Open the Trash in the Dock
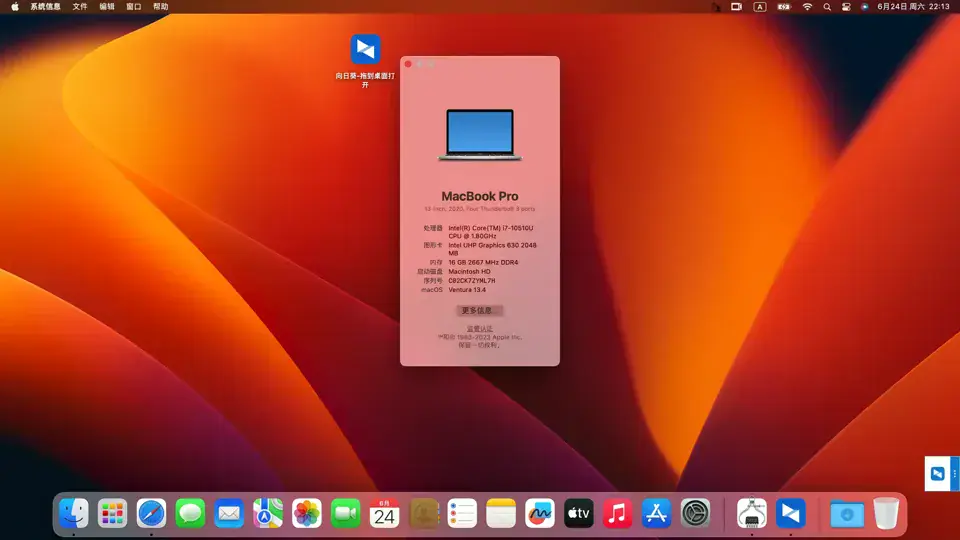960x540 pixels. (886, 513)
